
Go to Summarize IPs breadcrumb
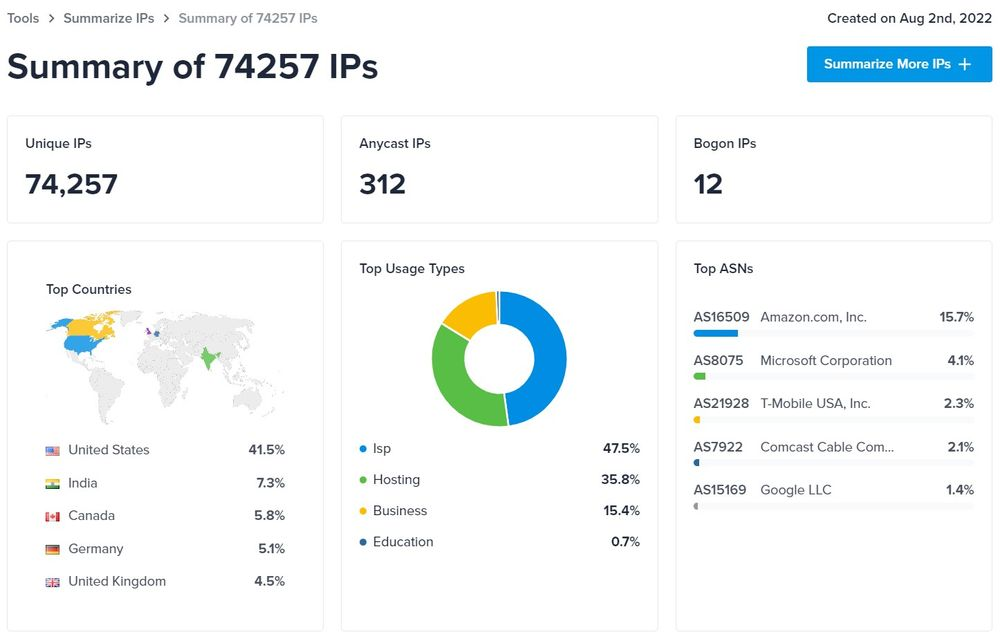[108, 18]
